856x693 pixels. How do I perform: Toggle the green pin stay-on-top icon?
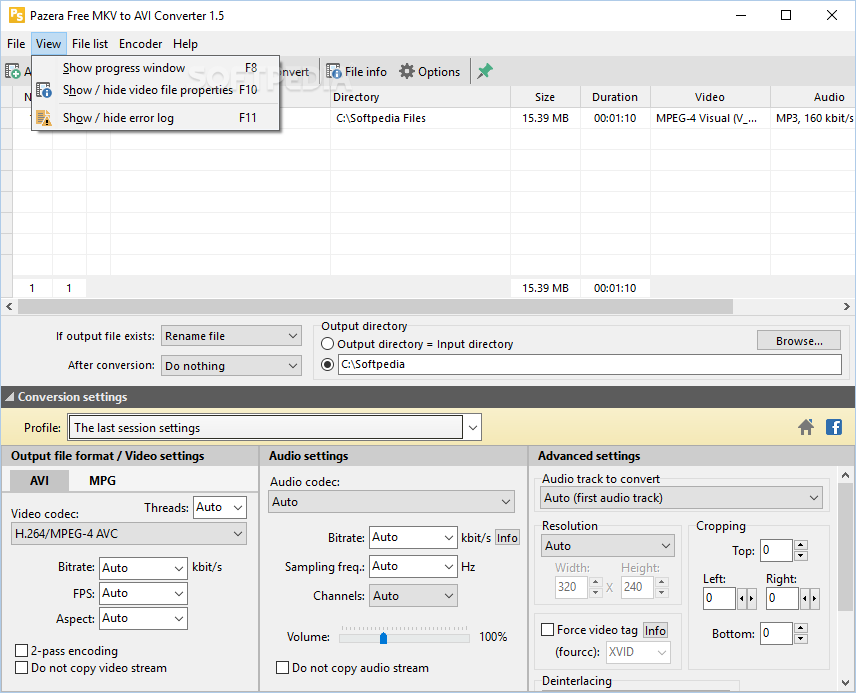click(x=485, y=71)
